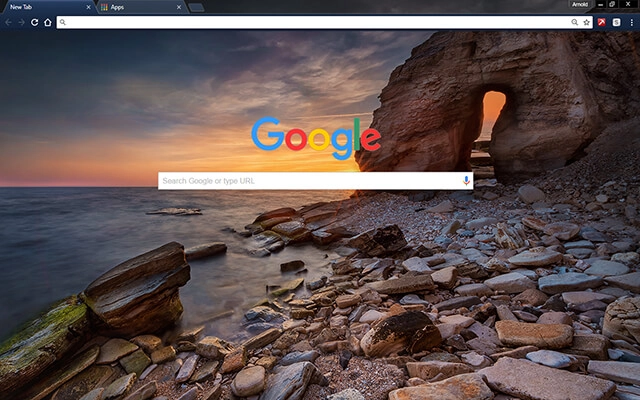Image resolution: width=640 pixels, height=400 pixels.
Task: Close the Chrome window
Action: [x=628, y=4]
